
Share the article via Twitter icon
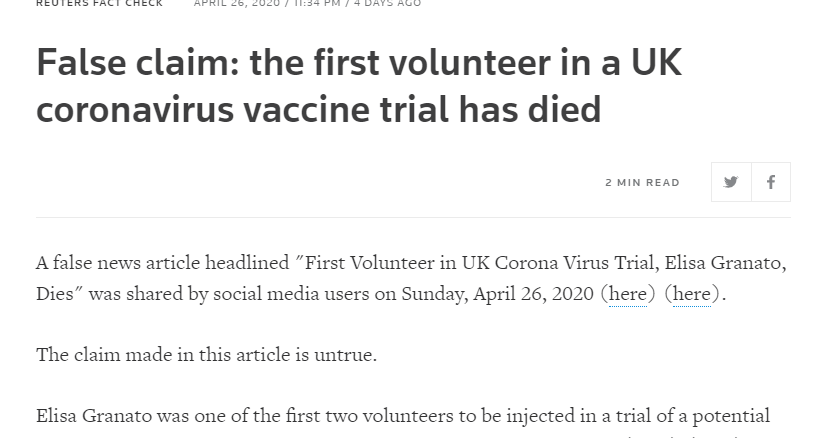pyautogui.click(x=731, y=182)
